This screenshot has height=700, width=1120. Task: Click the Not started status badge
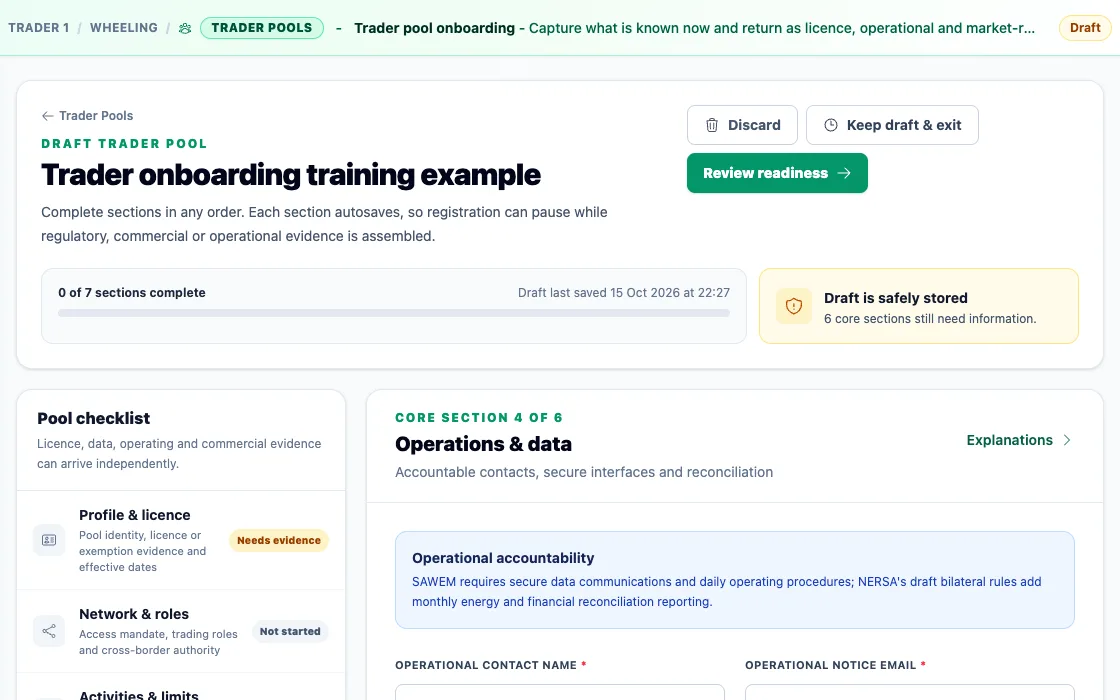tap(290, 631)
